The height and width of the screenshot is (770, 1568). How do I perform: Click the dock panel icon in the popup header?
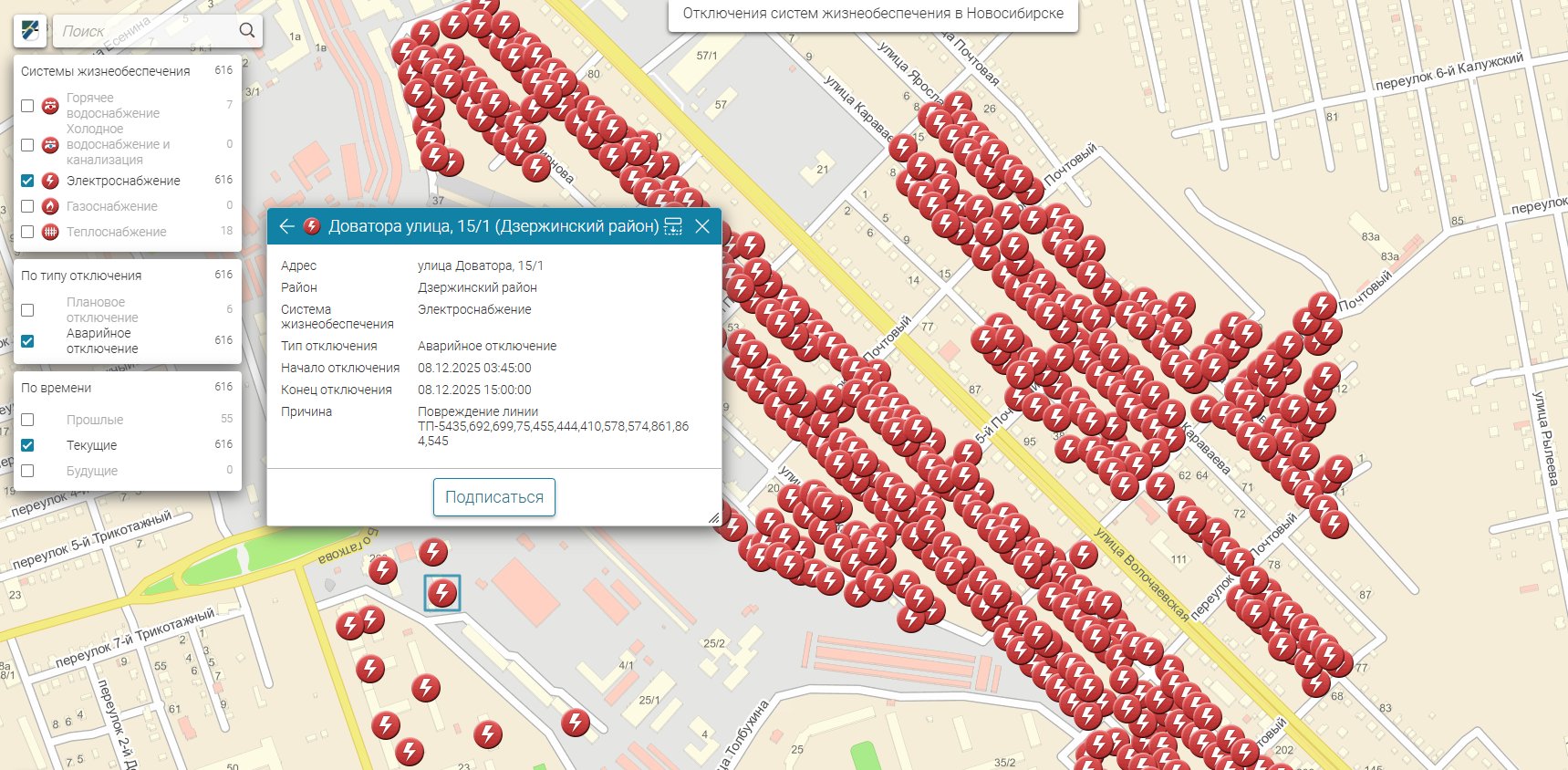(x=673, y=226)
